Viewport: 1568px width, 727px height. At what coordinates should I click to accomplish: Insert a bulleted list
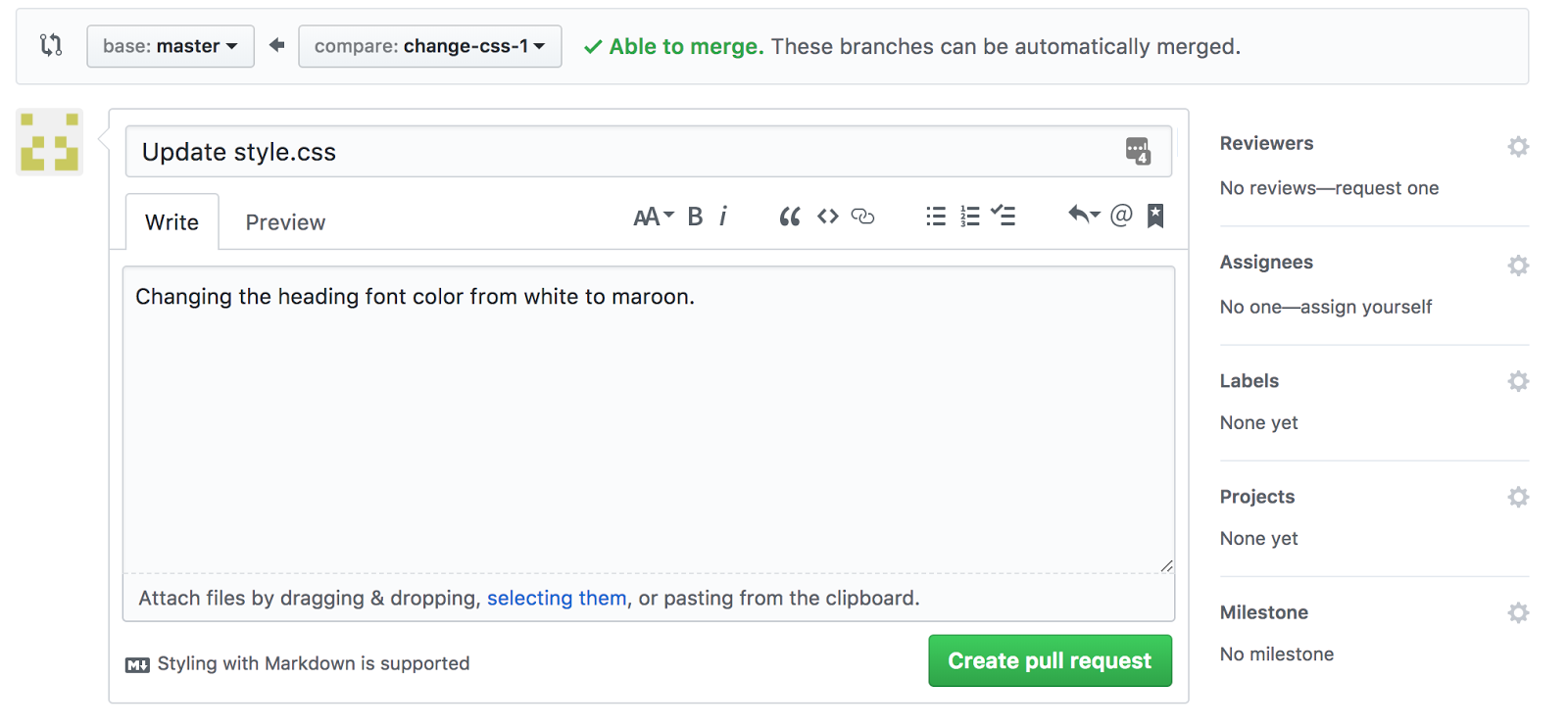[936, 217]
